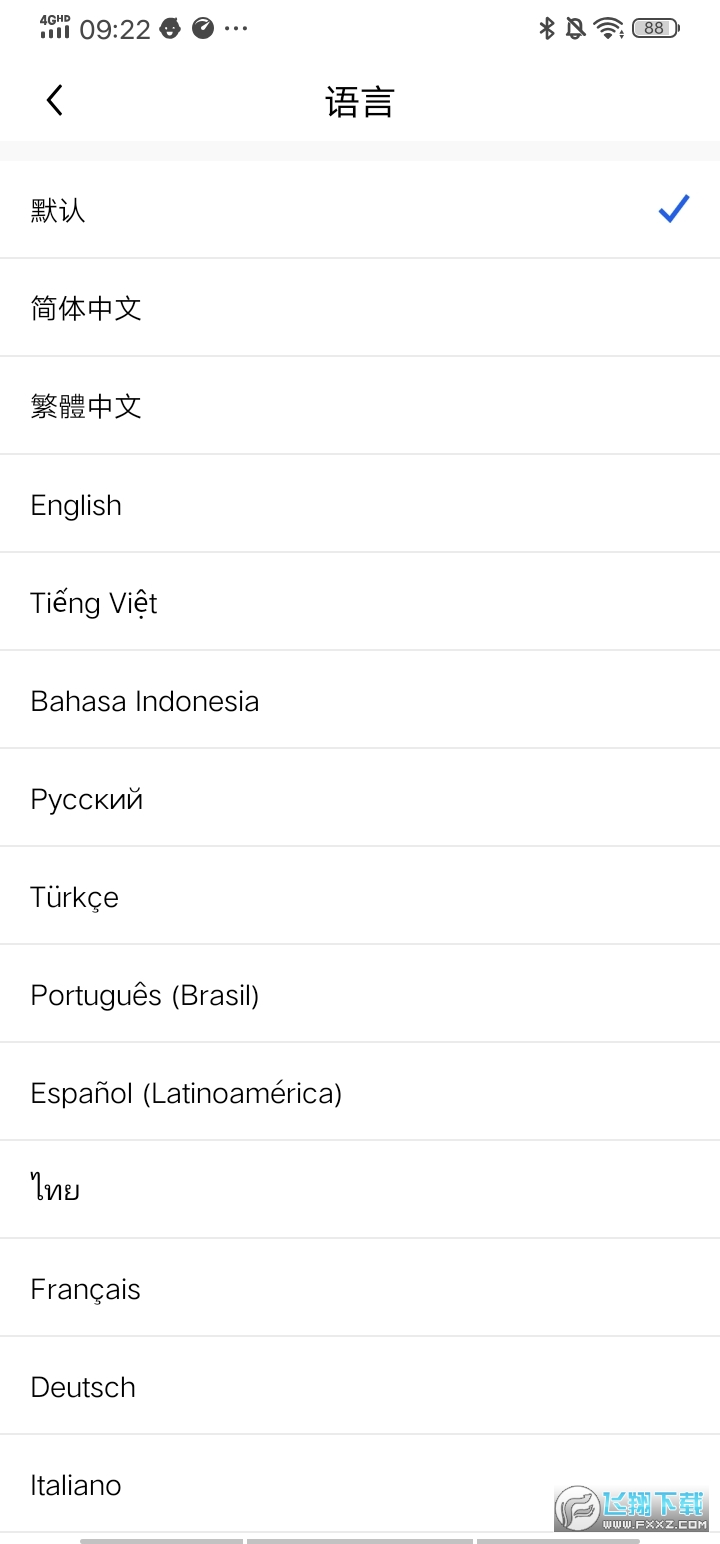Select Deutsch as language
Viewport: 720px width, 1544px height.
click(x=83, y=1387)
